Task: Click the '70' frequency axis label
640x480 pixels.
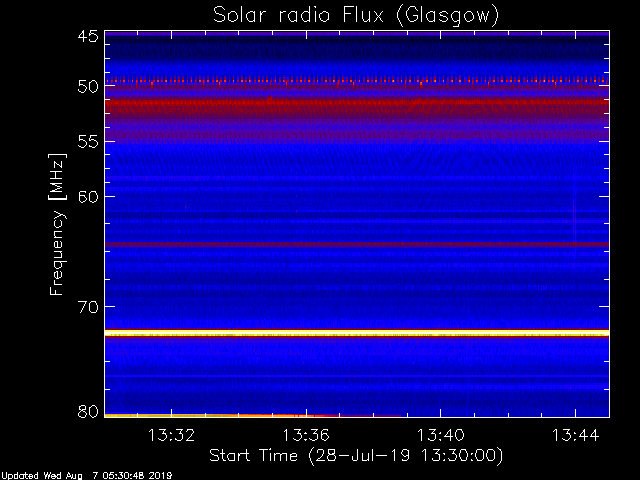Action: point(88,307)
